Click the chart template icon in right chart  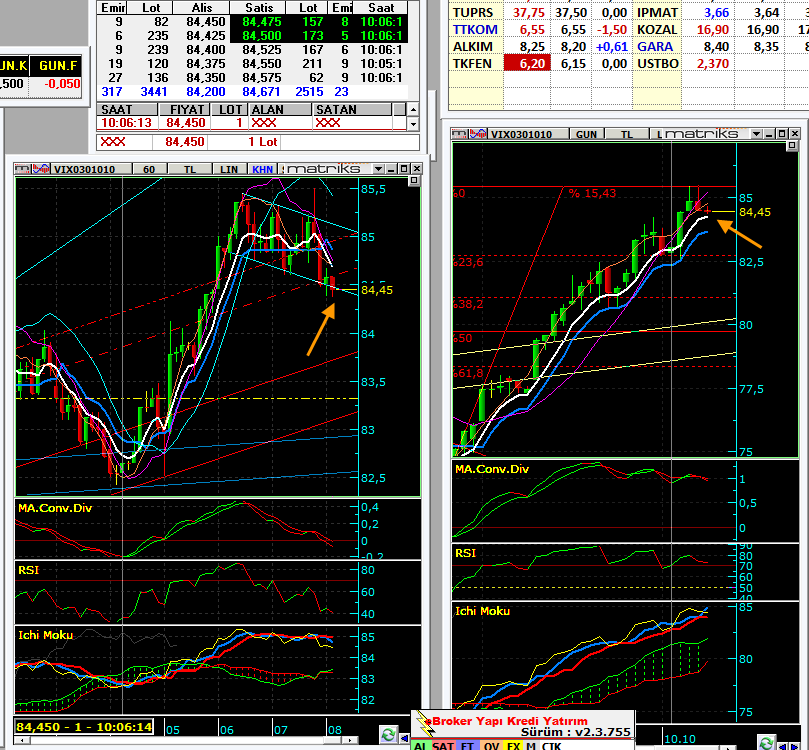pos(459,134)
